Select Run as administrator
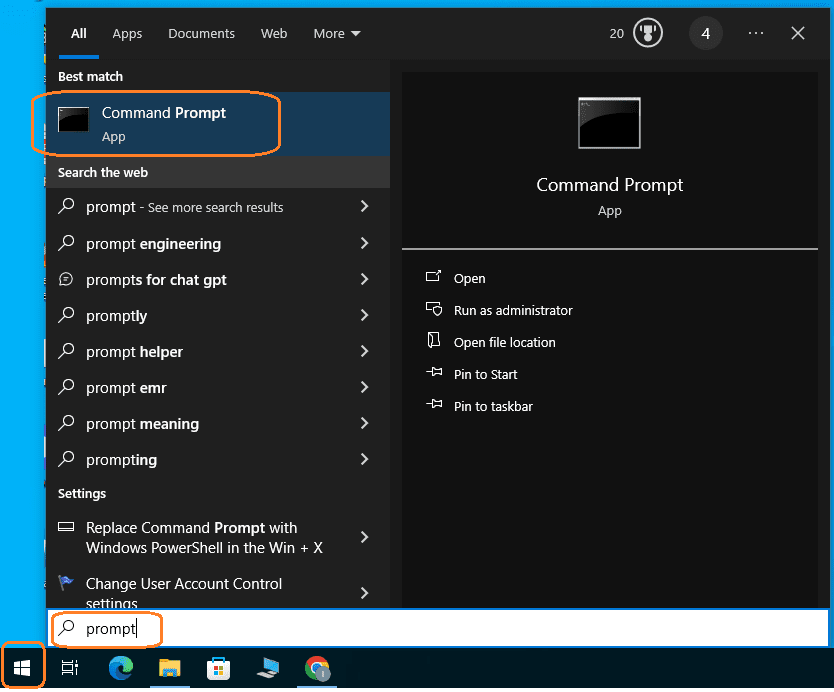This screenshot has width=834, height=692. tap(513, 310)
